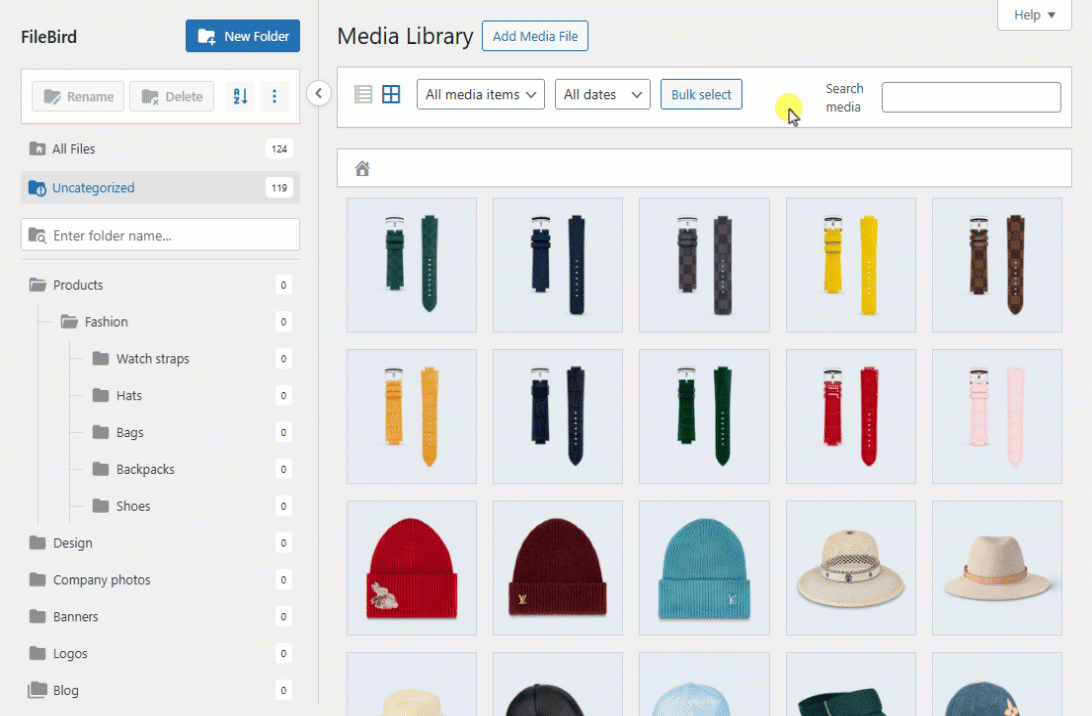Open the pink watch strap thumbnail
Screen dimensions: 1092x716
pos(997,417)
